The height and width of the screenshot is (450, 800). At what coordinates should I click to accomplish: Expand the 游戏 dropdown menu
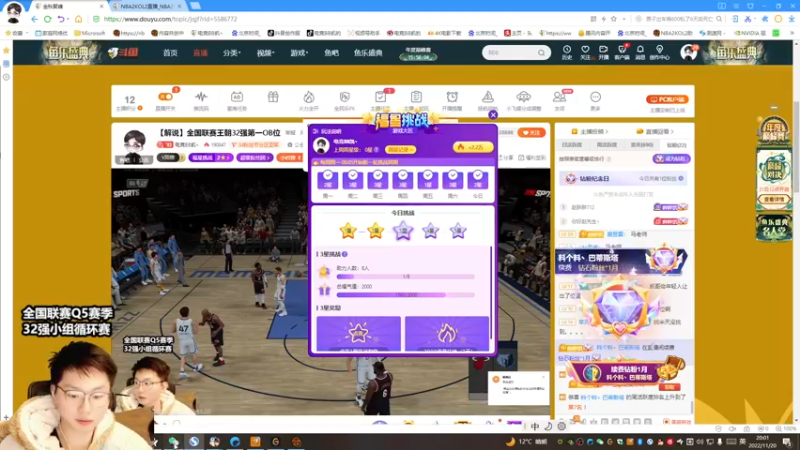tap(299, 53)
